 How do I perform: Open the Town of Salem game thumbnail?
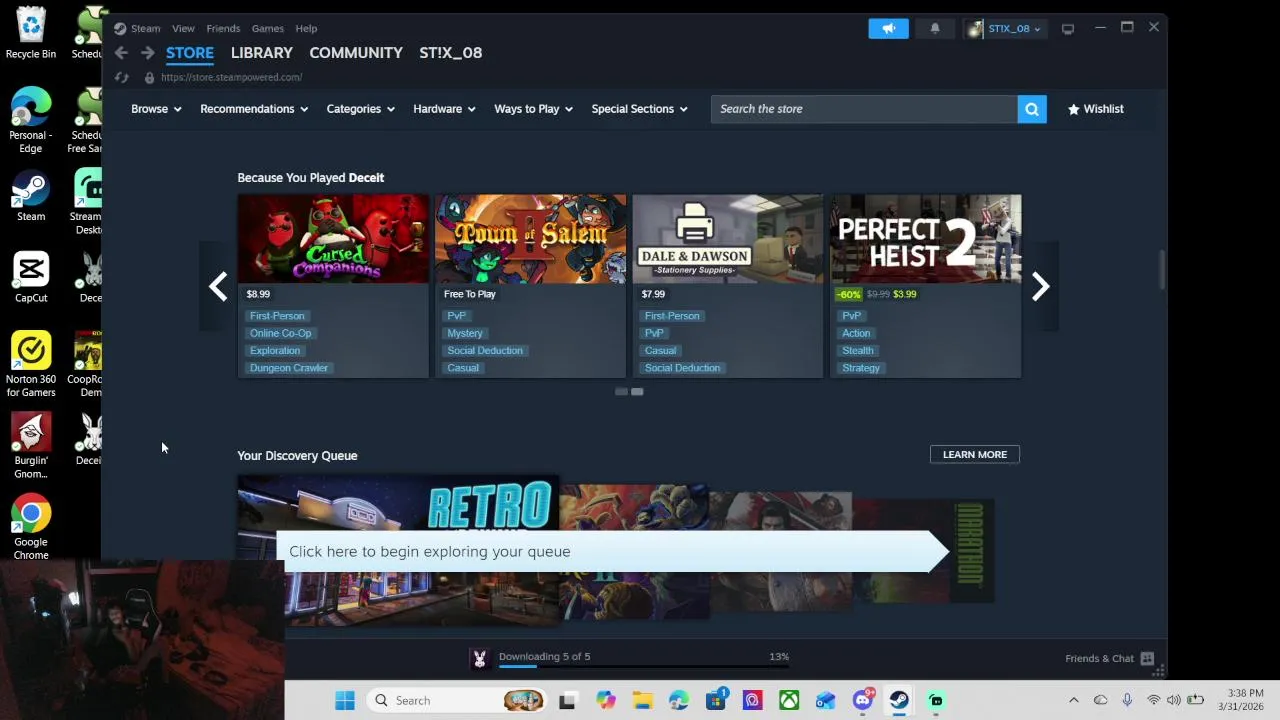tap(530, 239)
